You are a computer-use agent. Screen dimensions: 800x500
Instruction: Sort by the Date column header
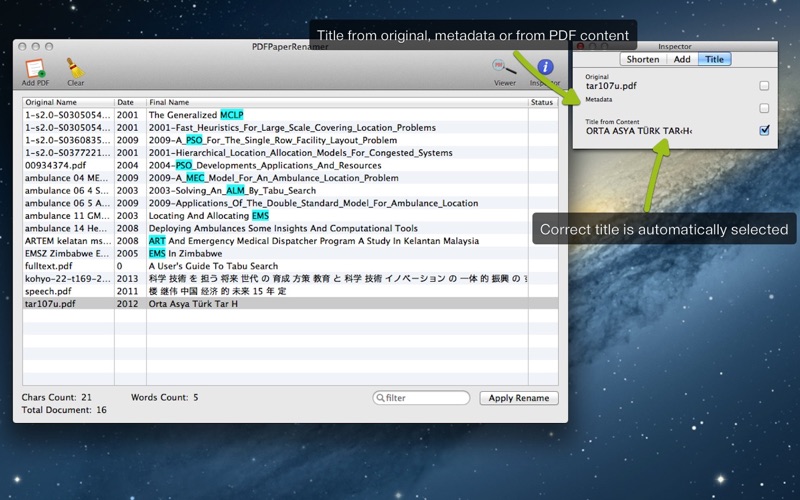click(x=130, y=102)
